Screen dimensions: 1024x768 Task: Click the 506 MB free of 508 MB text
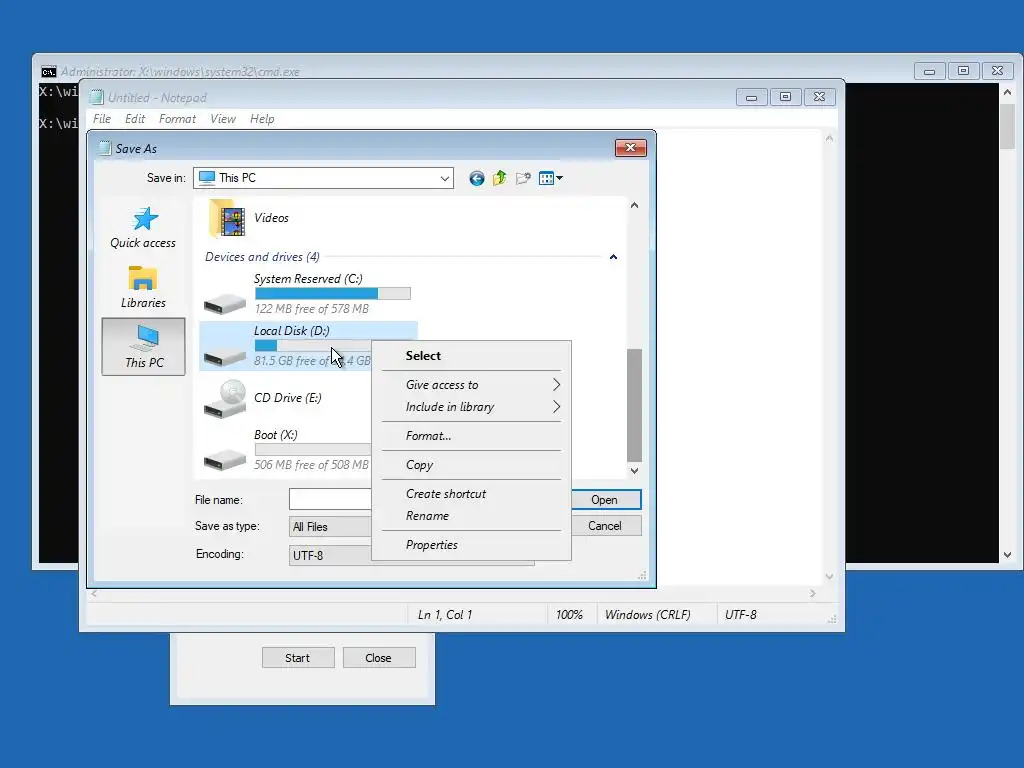click(312, 465)
